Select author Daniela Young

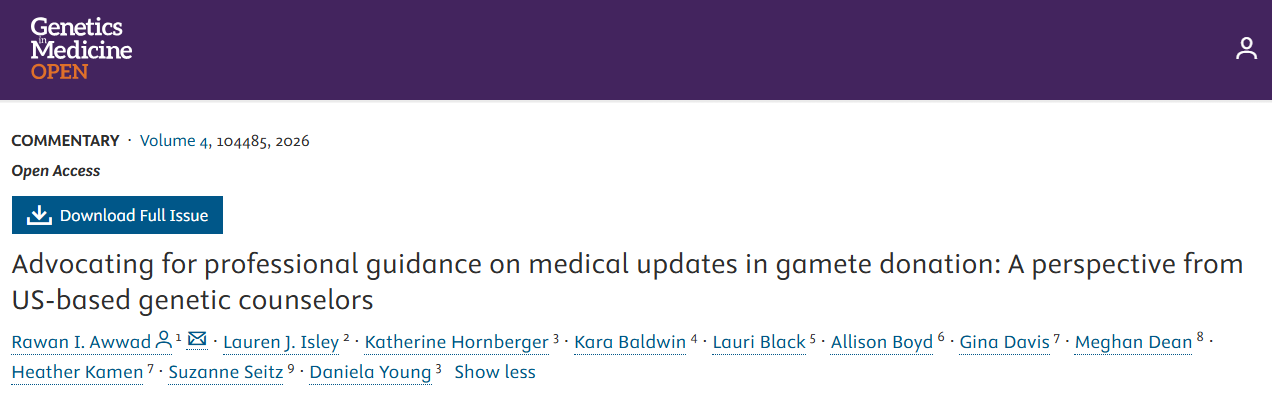click(370, 372)
